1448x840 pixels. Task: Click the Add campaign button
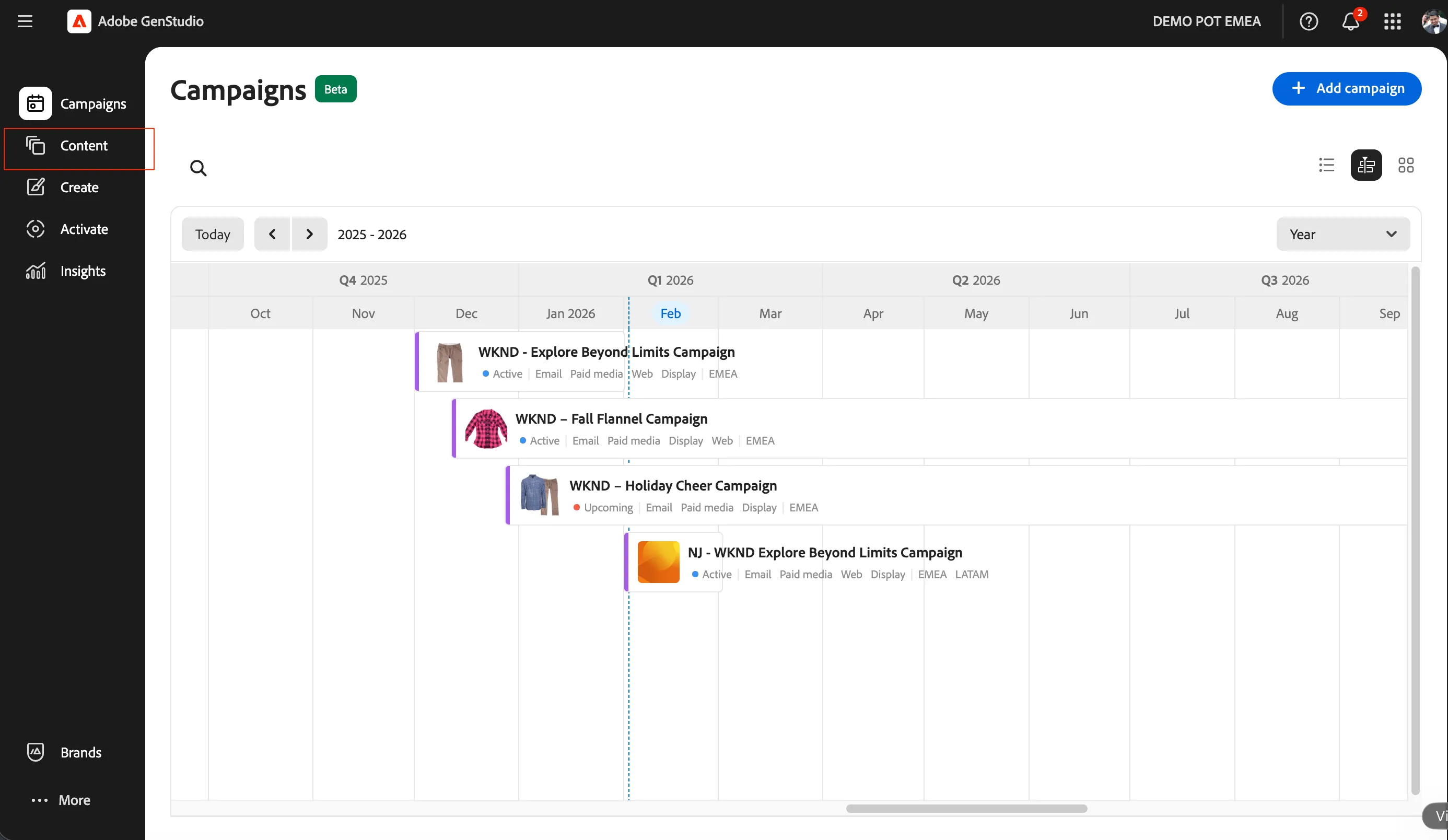pyautogui.click(x=1346, y=88)
